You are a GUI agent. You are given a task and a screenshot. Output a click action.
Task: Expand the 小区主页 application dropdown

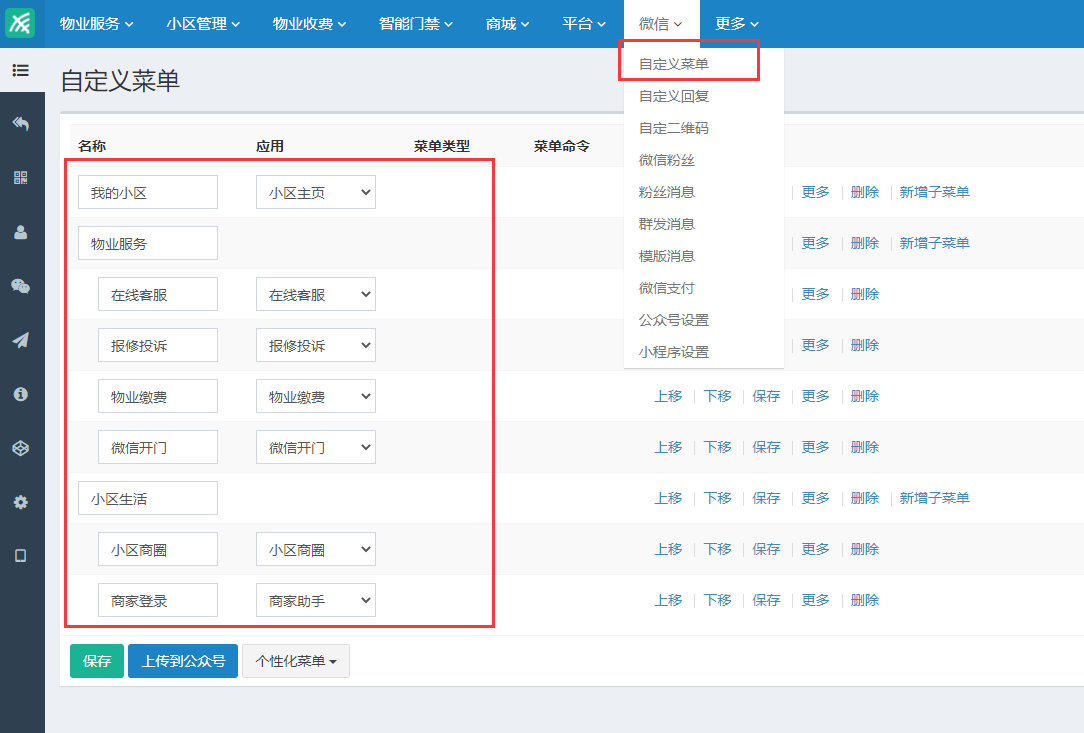coord(315,193)
